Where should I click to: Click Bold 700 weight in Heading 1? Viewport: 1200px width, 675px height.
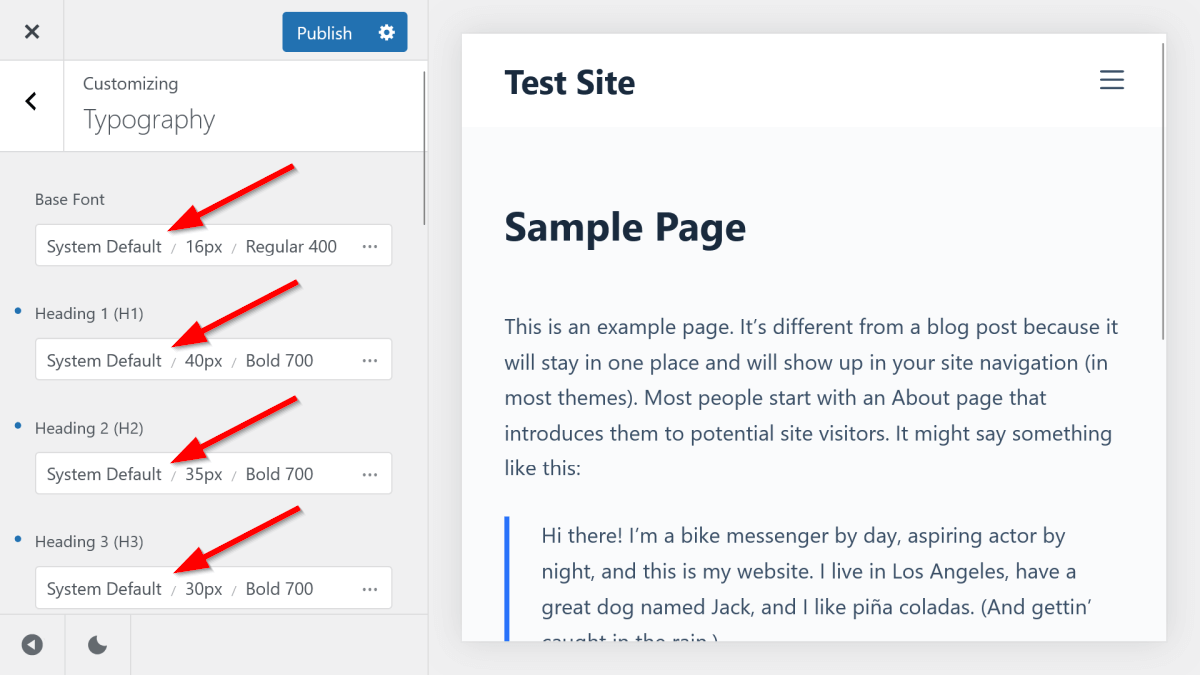279,360
